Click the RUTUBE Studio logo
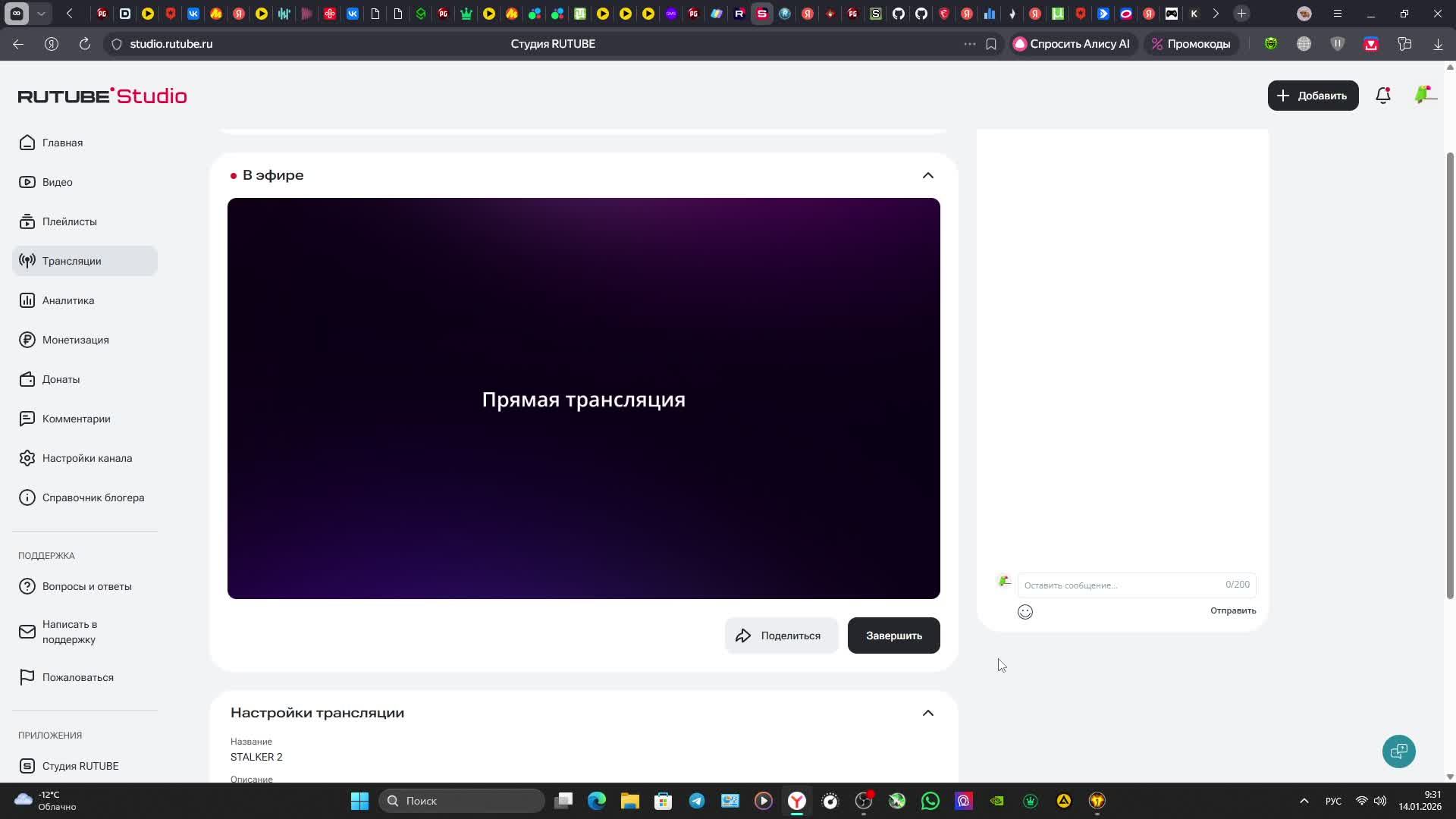Screen dimensions: 1456x819 tap(102, 96)
